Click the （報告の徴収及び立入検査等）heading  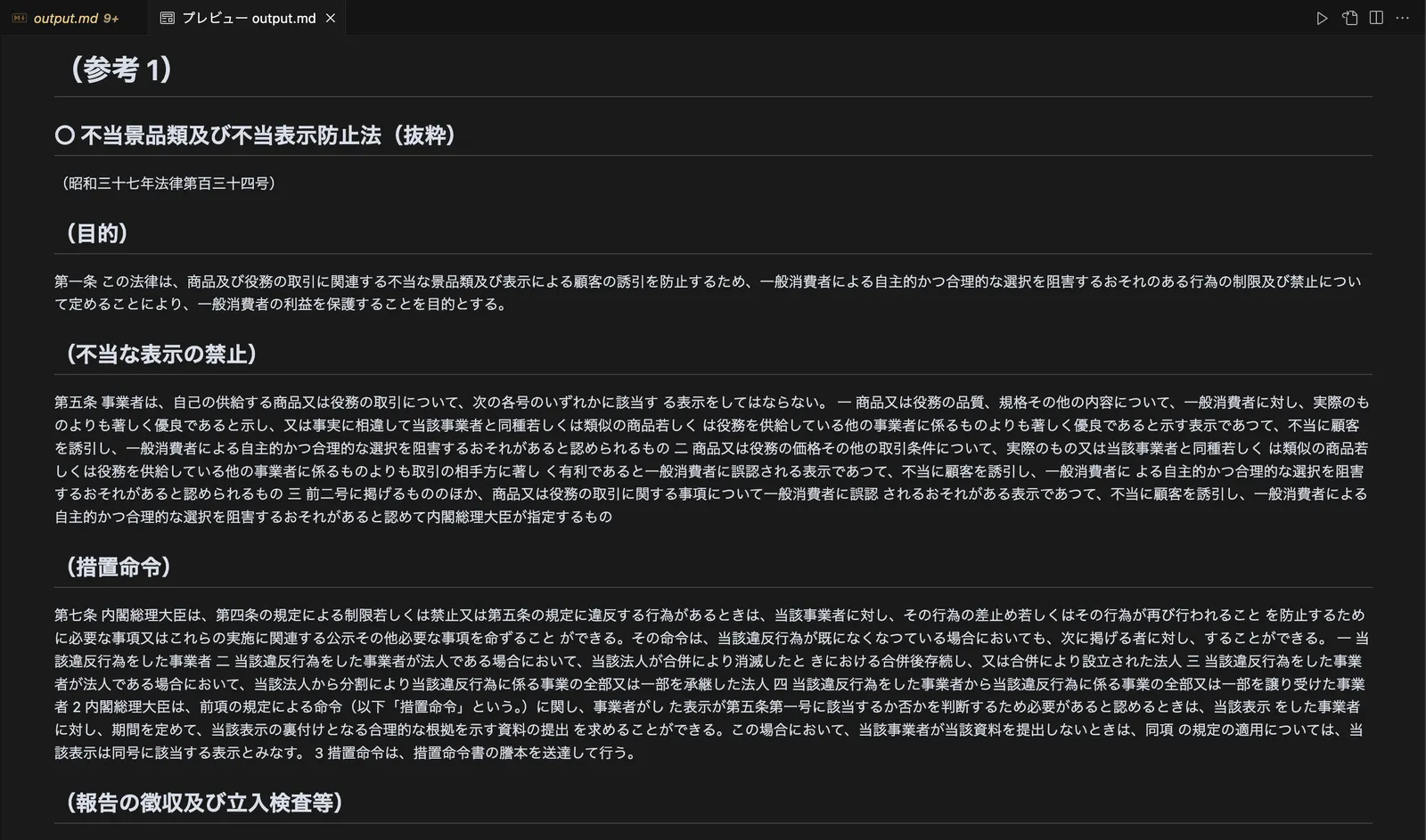(x=205, y=803)
